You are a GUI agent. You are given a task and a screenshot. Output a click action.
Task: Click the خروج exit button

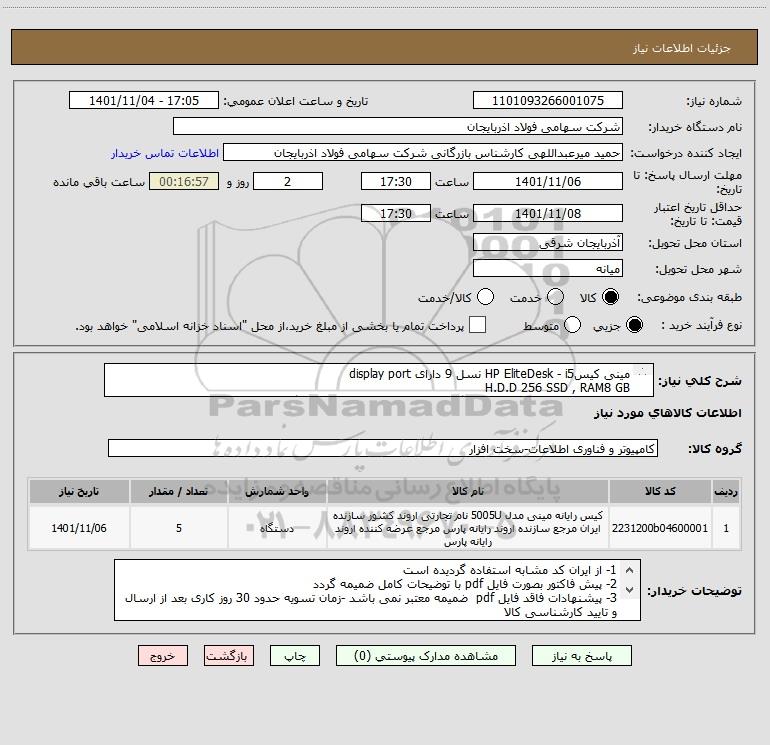(163, 656)
